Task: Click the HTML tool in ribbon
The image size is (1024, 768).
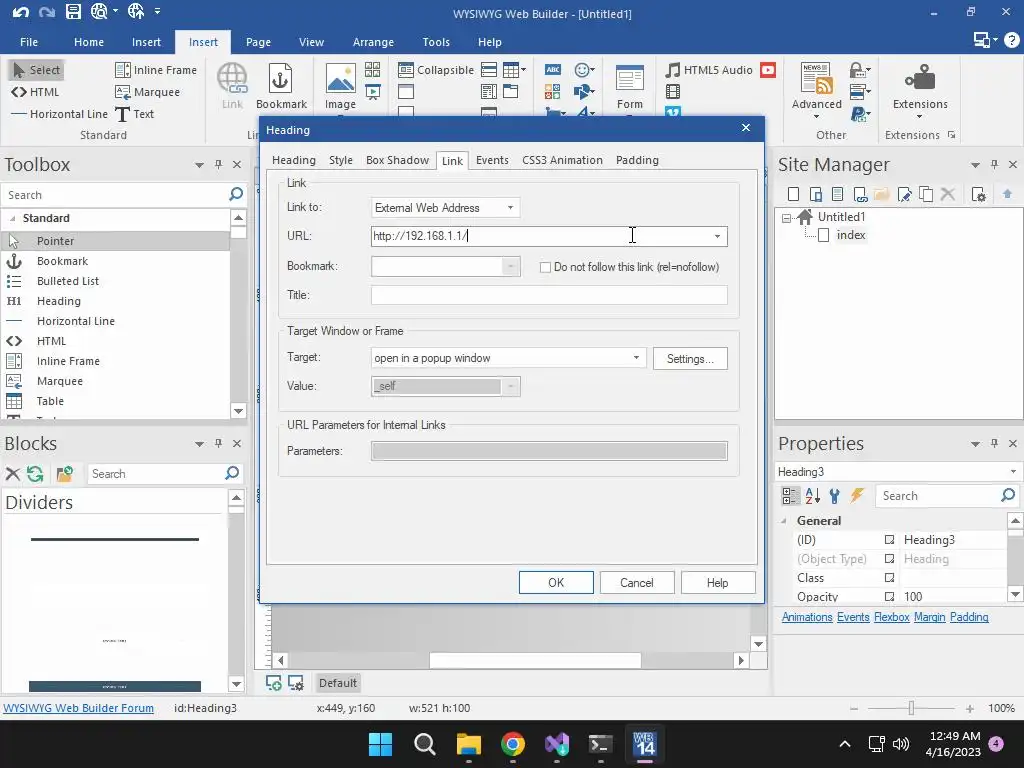Action: pyautogui.click(x=35, y=92)
